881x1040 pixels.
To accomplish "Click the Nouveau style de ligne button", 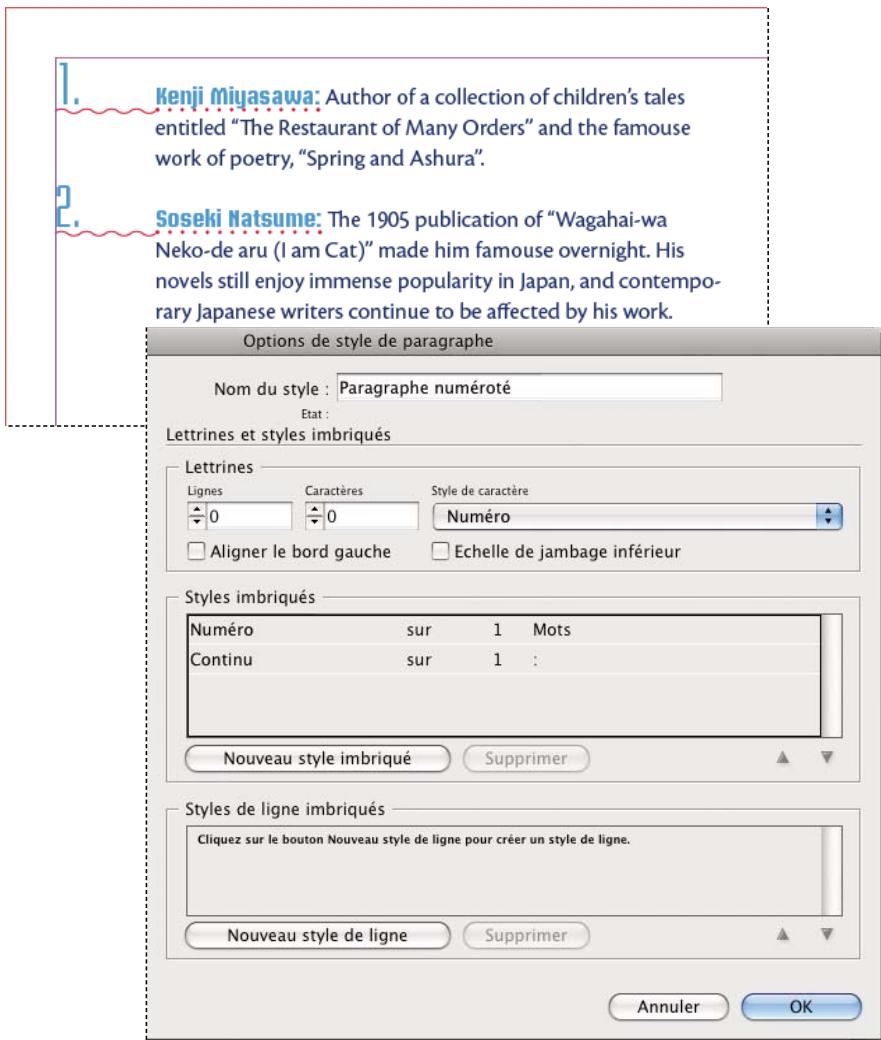I will (318, 935).
